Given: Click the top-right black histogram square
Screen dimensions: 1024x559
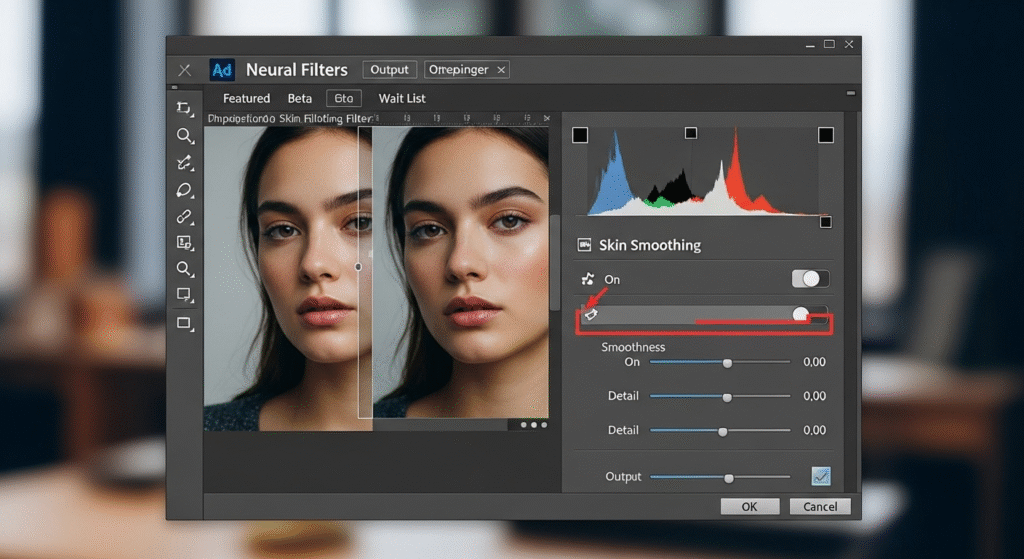Looking at the screenshot, I should [825, 135].
